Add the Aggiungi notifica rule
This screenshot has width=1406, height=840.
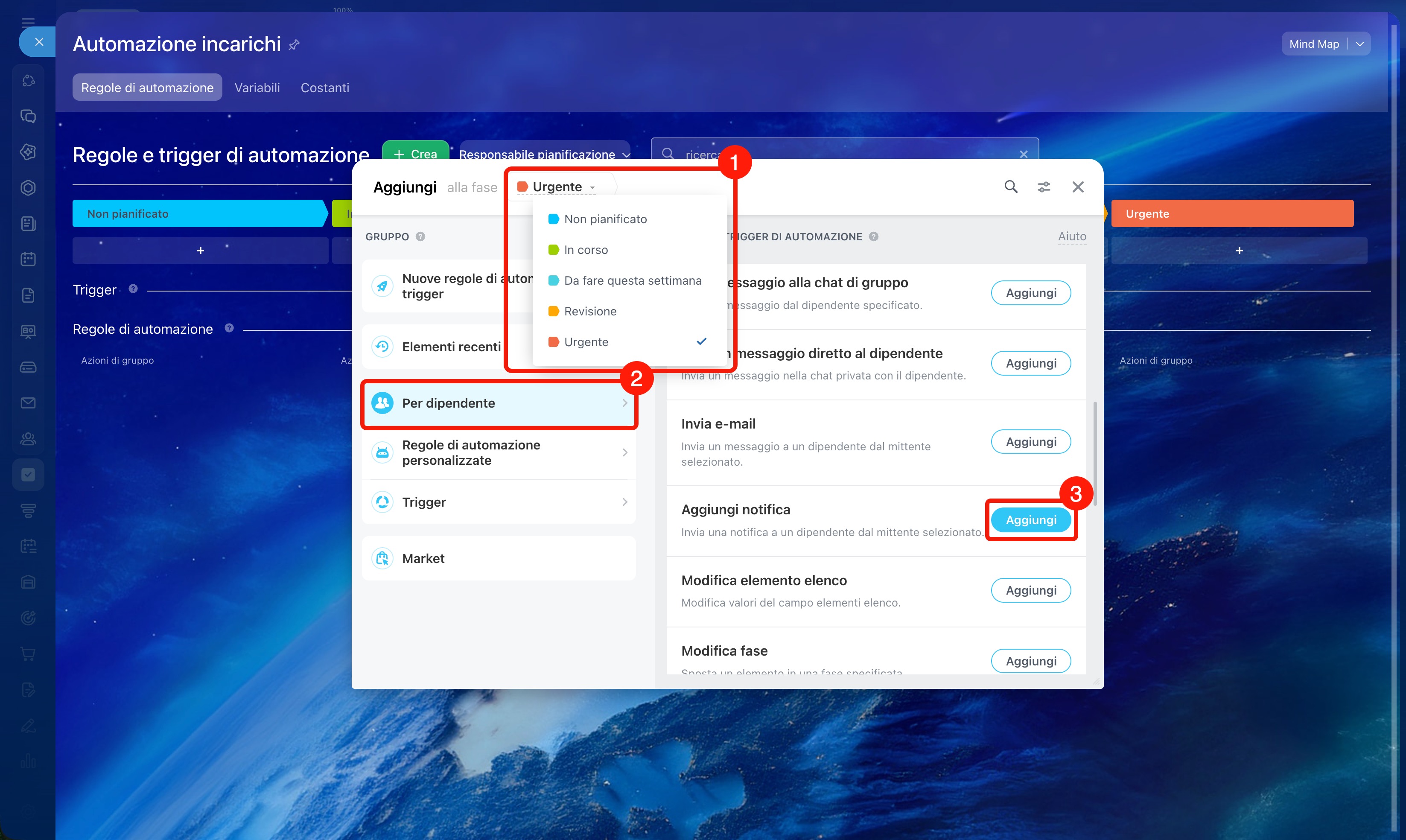coord(1031,519)
